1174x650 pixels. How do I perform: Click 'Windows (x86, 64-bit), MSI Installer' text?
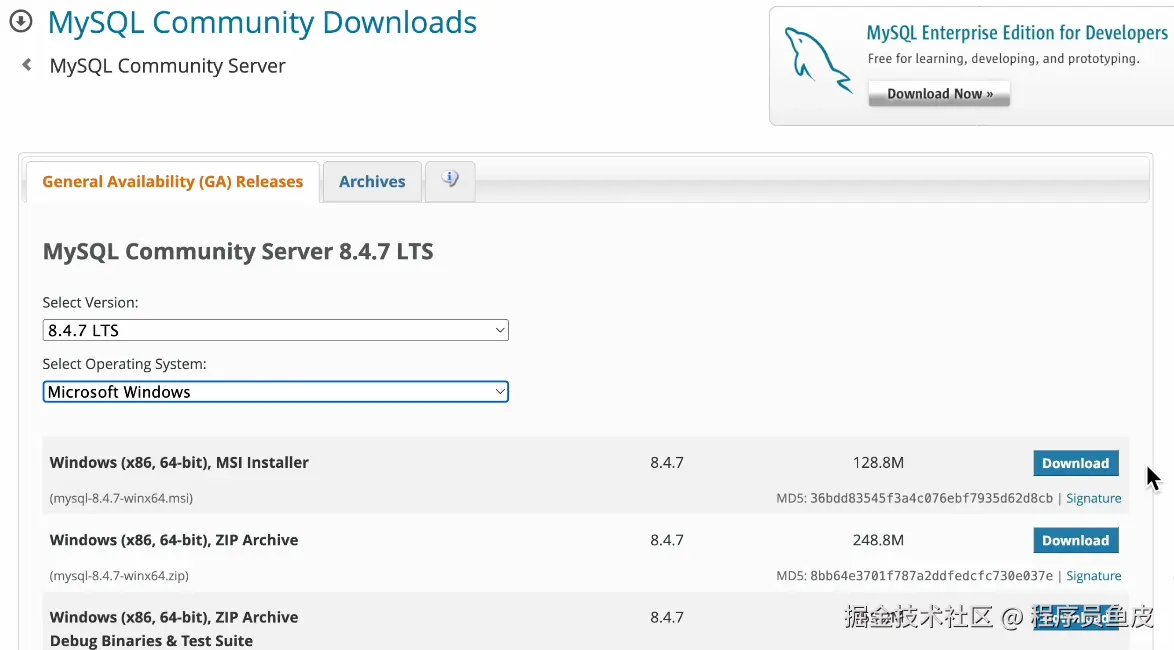tap(179, 463)
